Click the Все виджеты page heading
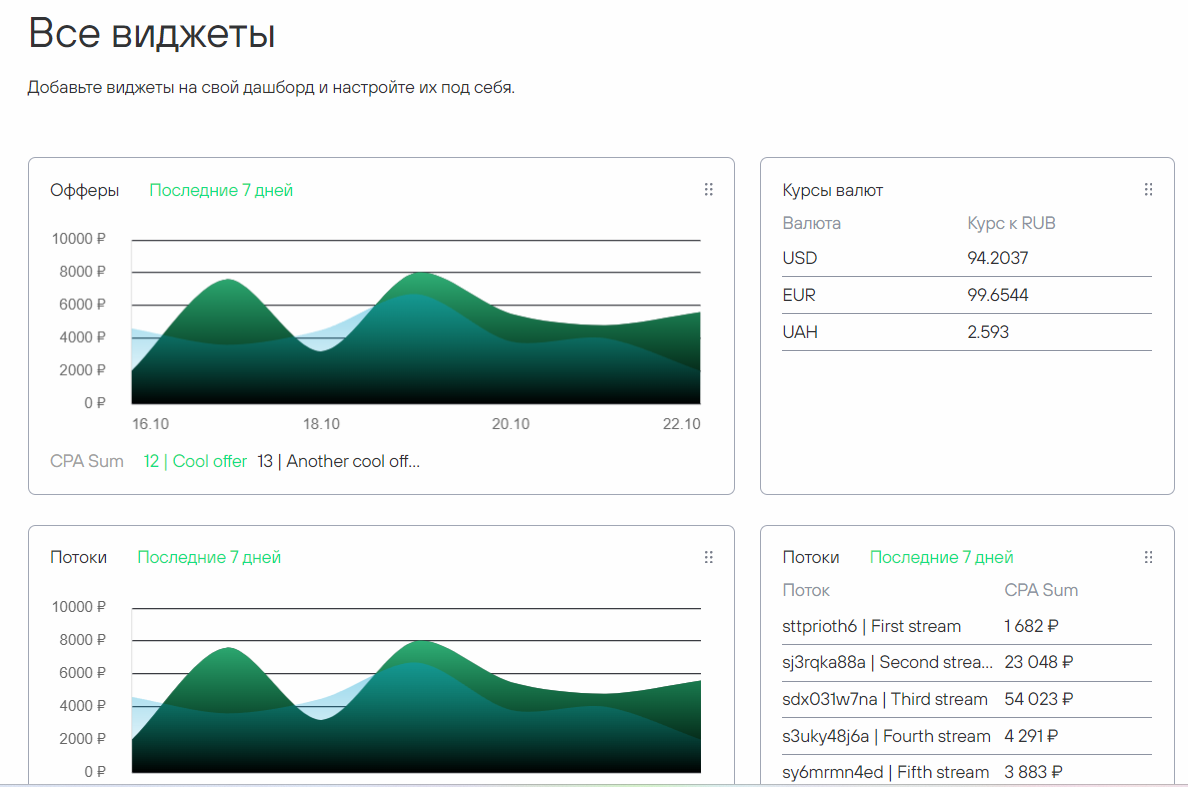Screen dimensions: 1188x787 [152, 34]
